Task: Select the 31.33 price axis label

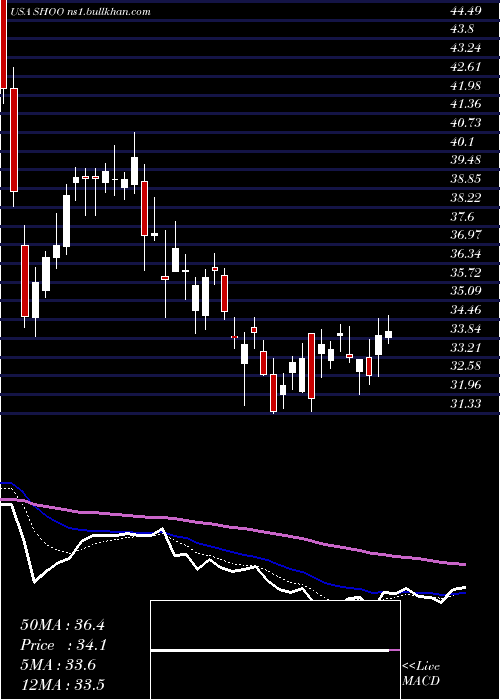Action: pyautogui.click(x=466, y=404)
